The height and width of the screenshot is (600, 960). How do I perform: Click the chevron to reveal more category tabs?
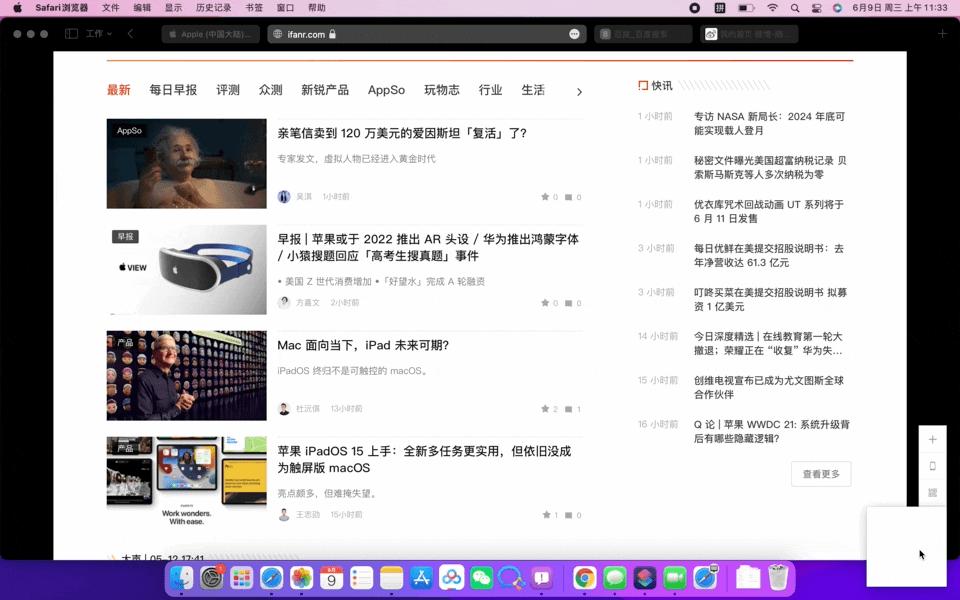tap(579, 91)
